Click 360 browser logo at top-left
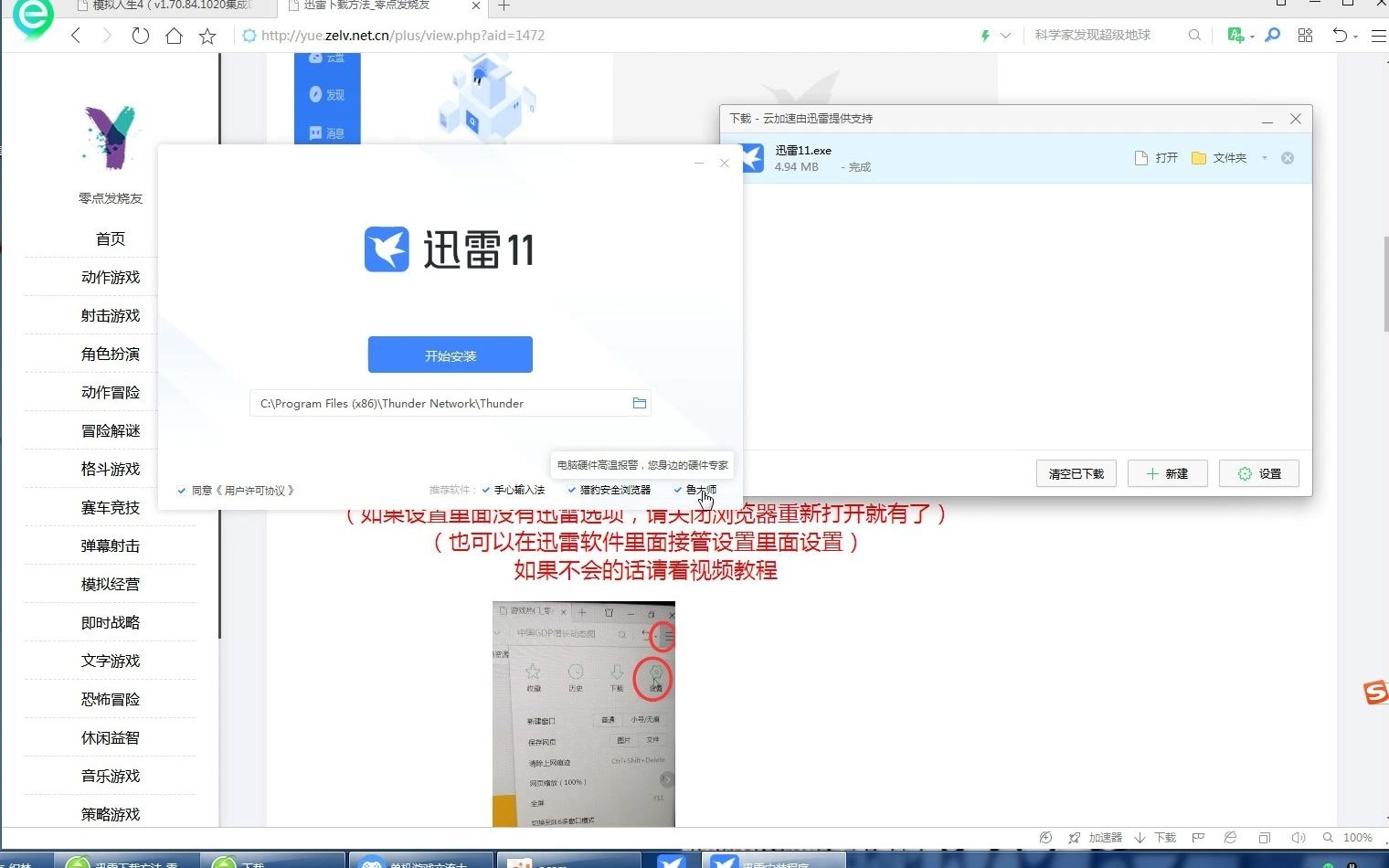Image resolution: width=1389 pixels, height=868 pixels. point(33,17)
